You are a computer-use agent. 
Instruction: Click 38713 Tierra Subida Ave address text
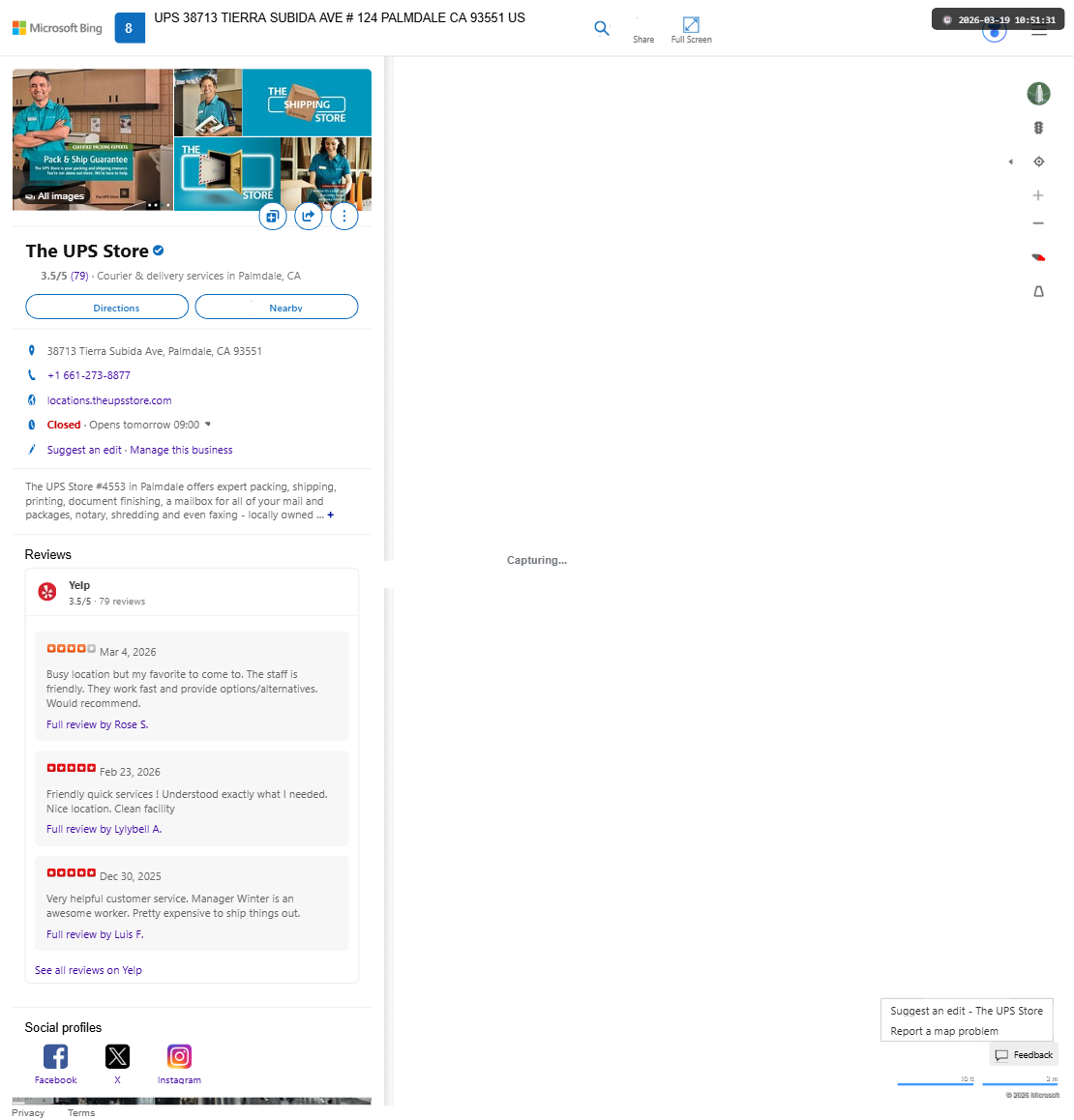155,351
